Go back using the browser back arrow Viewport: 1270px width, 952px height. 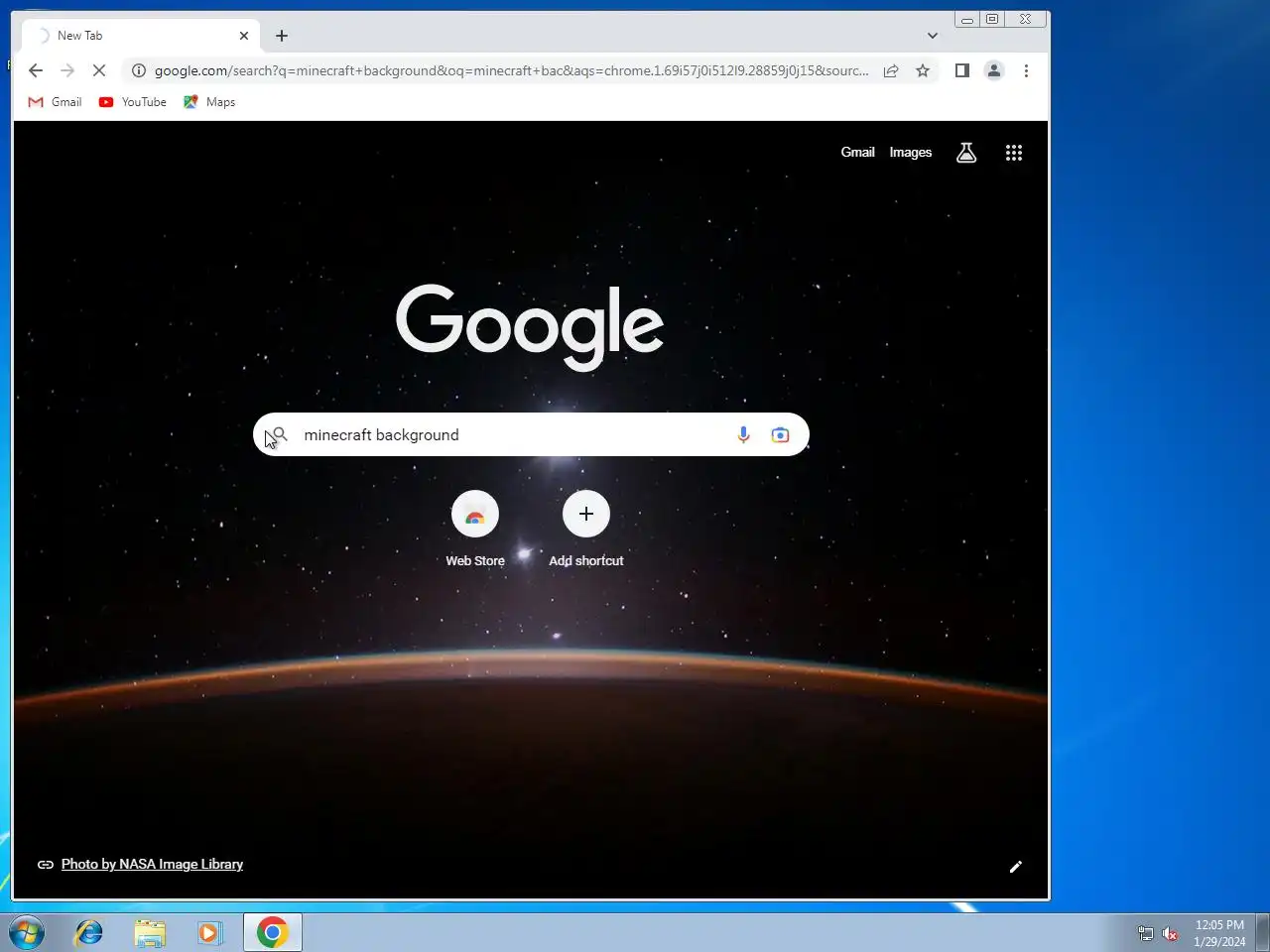click(x=36, y=70)
